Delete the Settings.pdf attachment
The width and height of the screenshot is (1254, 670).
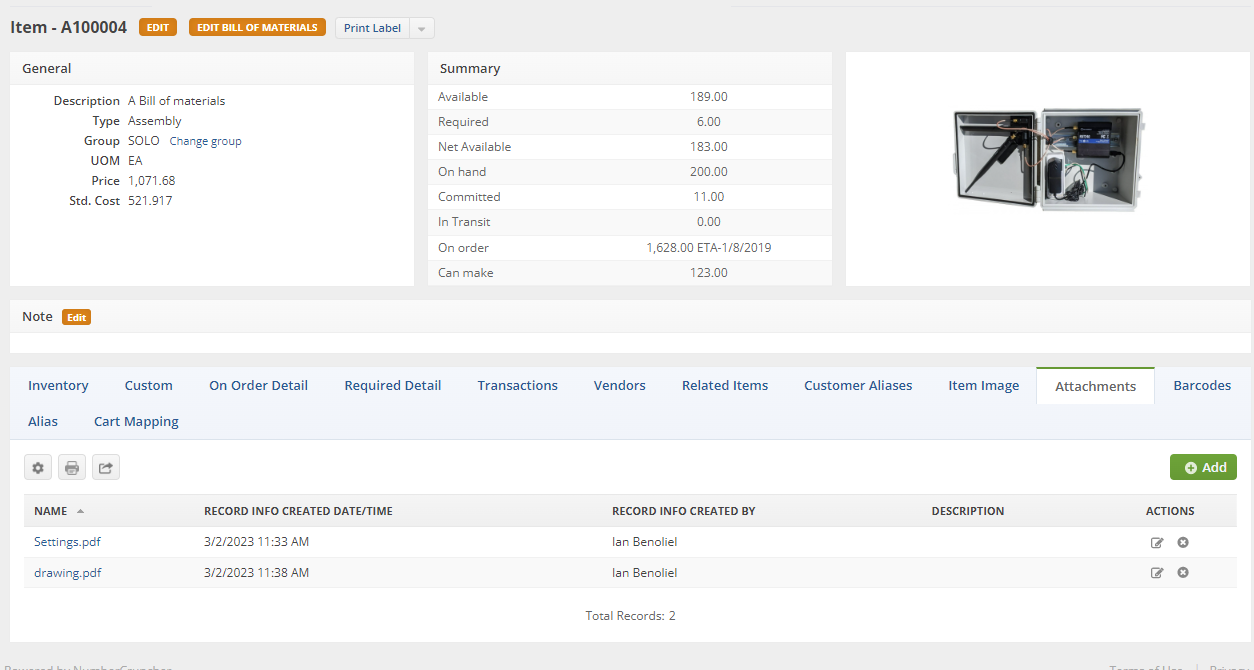coord(1183,542)
